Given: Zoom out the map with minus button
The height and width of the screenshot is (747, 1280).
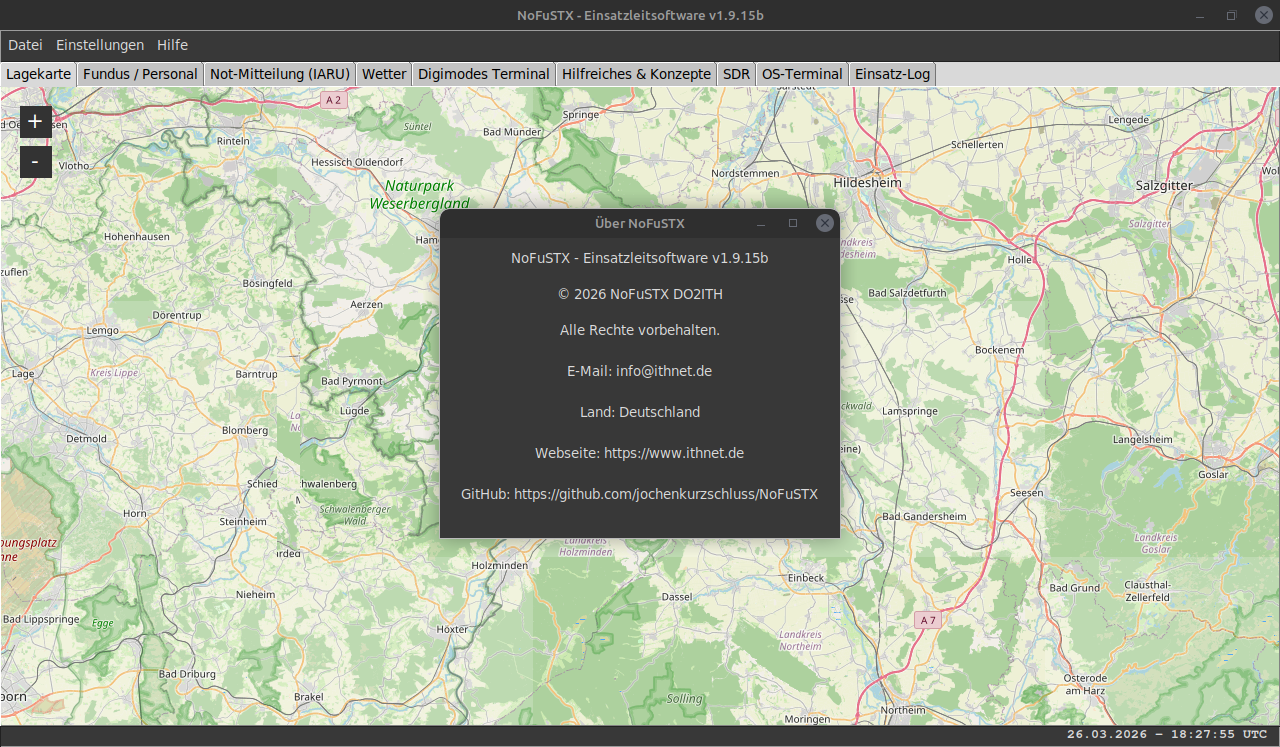Looking at the screenshot, I should tap(35, 161).
